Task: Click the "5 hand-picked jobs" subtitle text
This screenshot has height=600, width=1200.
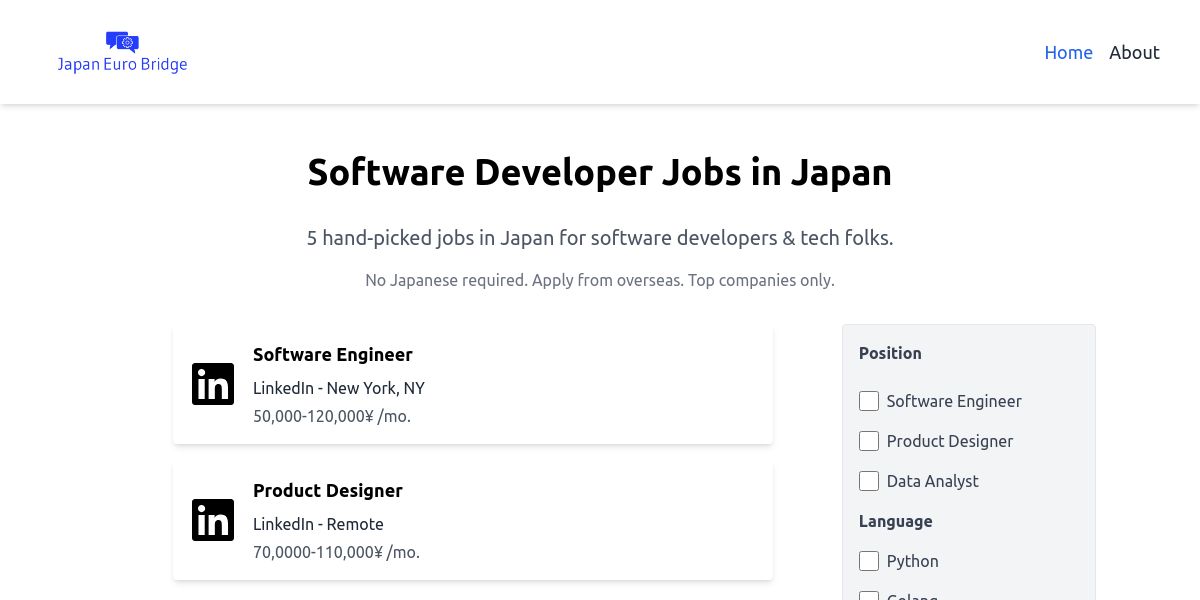Action: 599,238
